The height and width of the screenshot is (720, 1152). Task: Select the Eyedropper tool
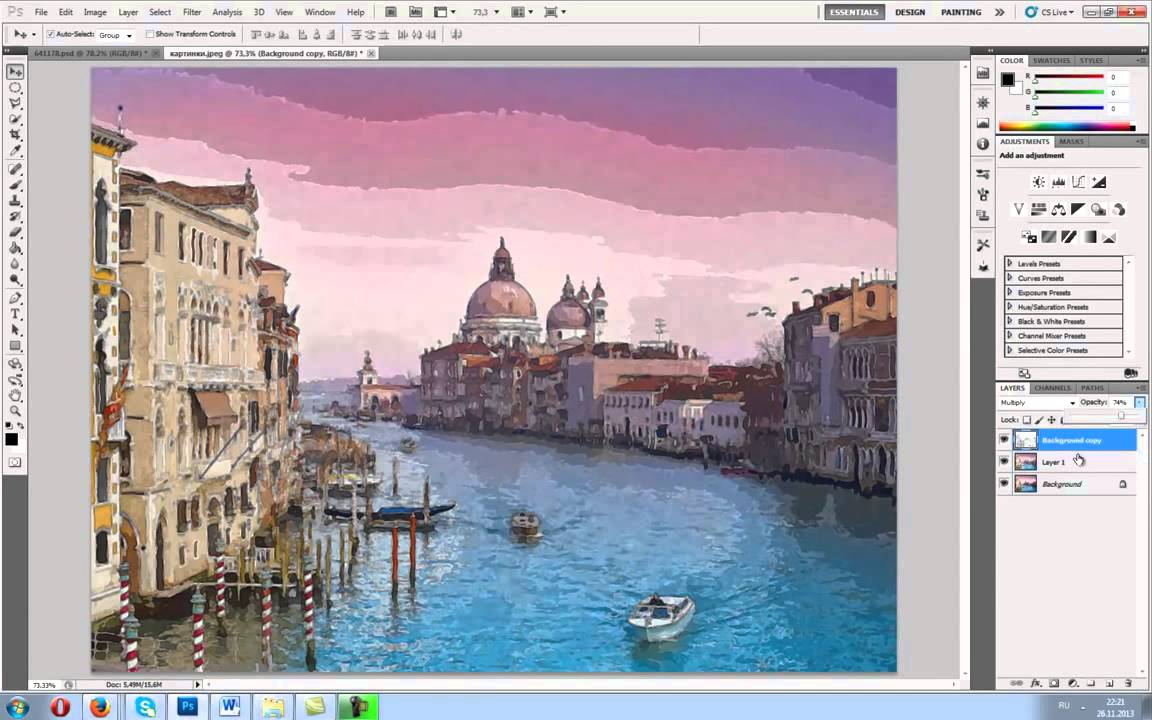(15, 150)
